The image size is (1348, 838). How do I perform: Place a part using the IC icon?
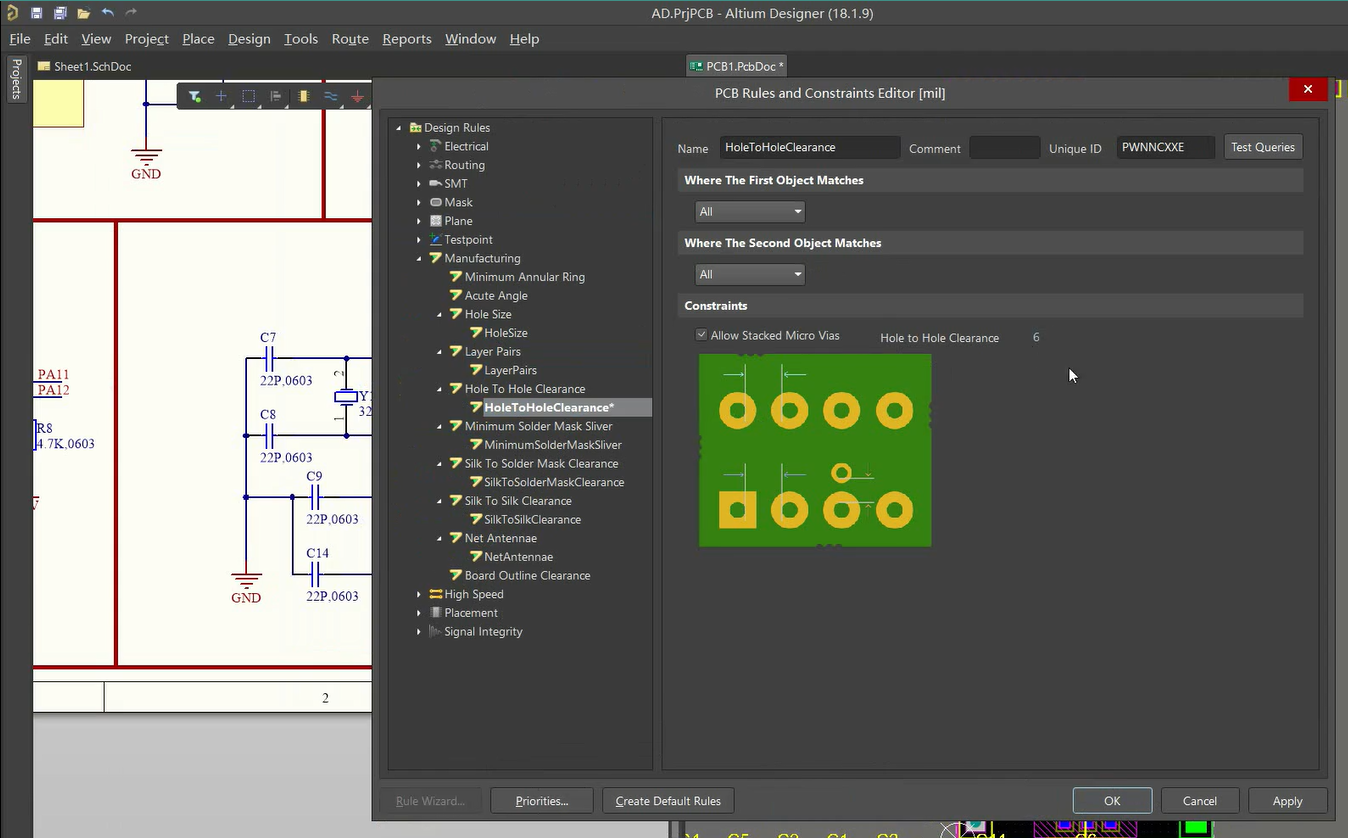click(304, 96)
